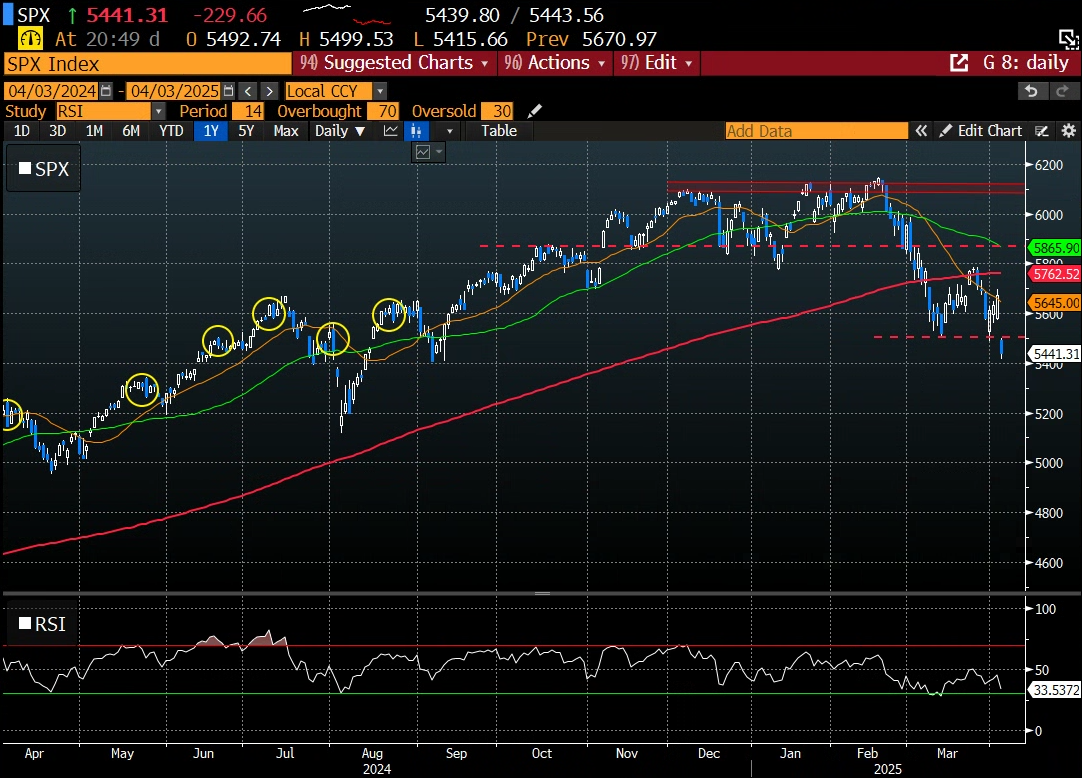1082x778 pixels.
Task: Collapse toolbar with double left chevrons
Action: pyautogui.click(x=921, y=131)
